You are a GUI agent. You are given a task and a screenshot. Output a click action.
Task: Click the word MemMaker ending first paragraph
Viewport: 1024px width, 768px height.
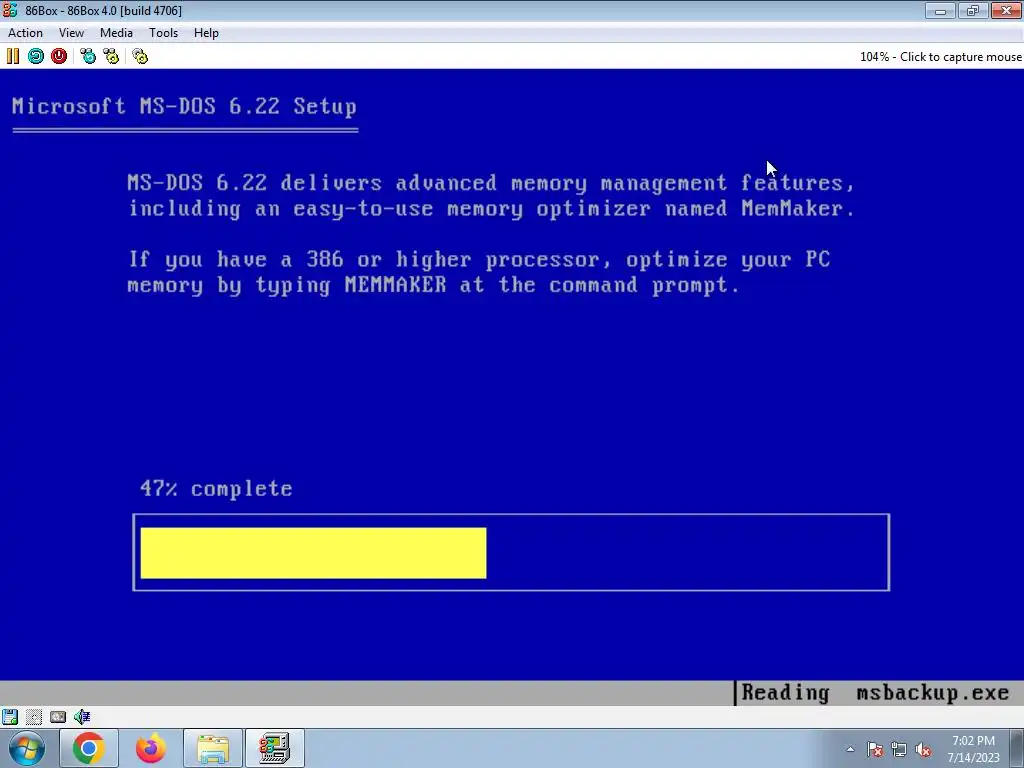pyautogui.click(x=792, y=208)
